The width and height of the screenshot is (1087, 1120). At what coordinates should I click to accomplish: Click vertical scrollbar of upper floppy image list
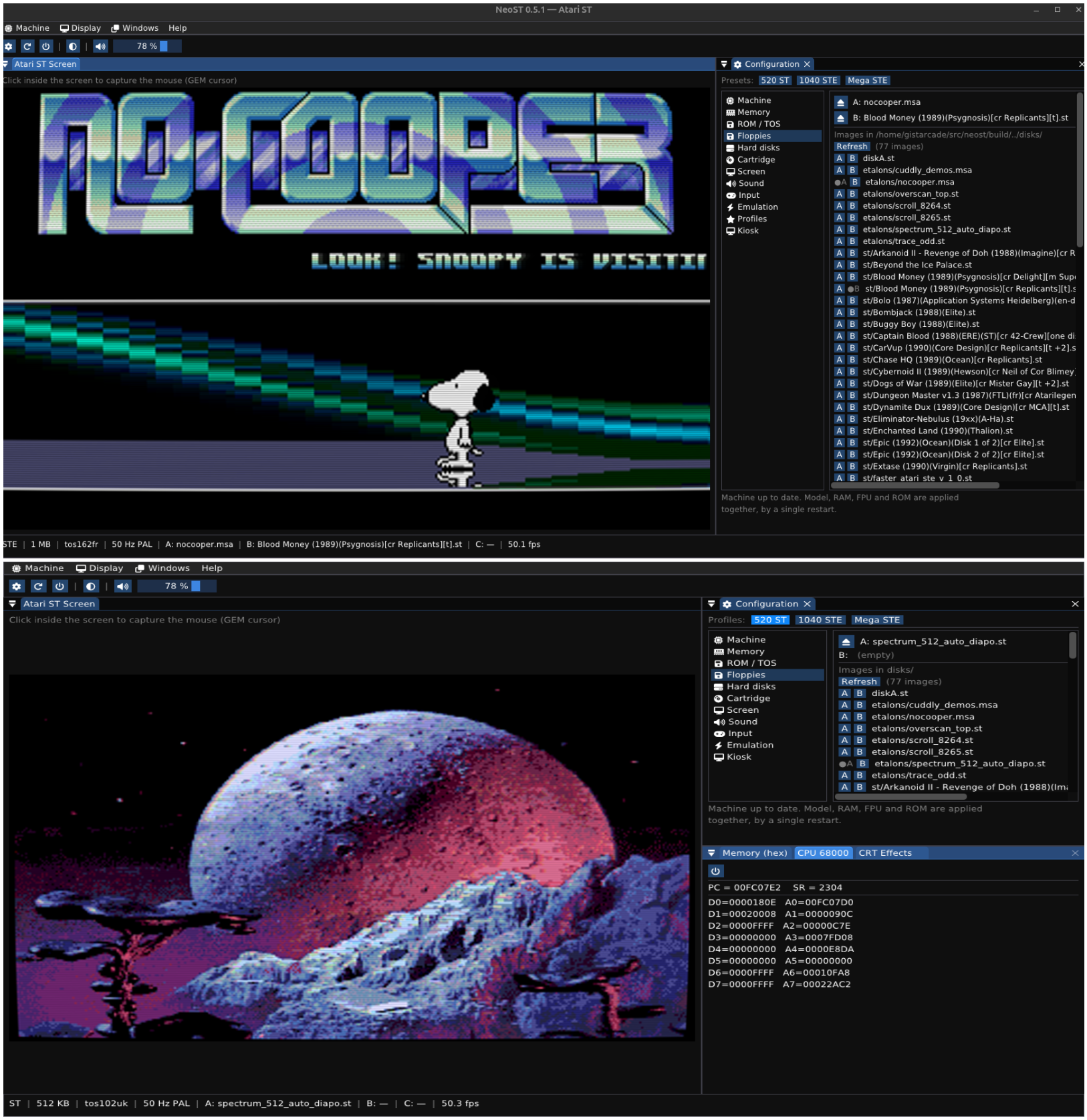tap(1080, 171)
